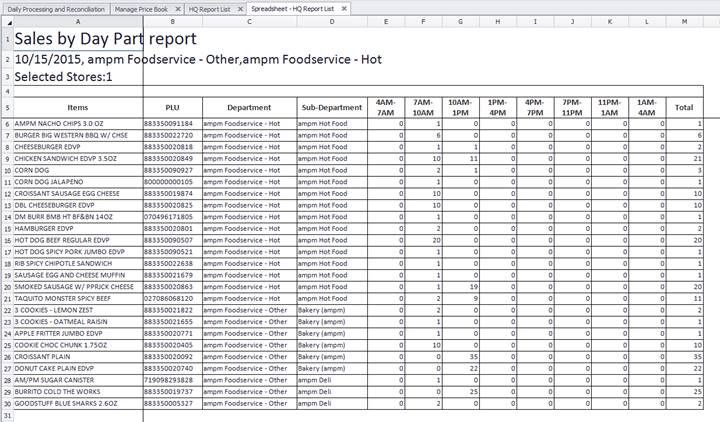This screenshot has width=720, height=422.
Task: Select the '3 COOKIES - LEMON ZEST' cell
Action: point(78,310)
